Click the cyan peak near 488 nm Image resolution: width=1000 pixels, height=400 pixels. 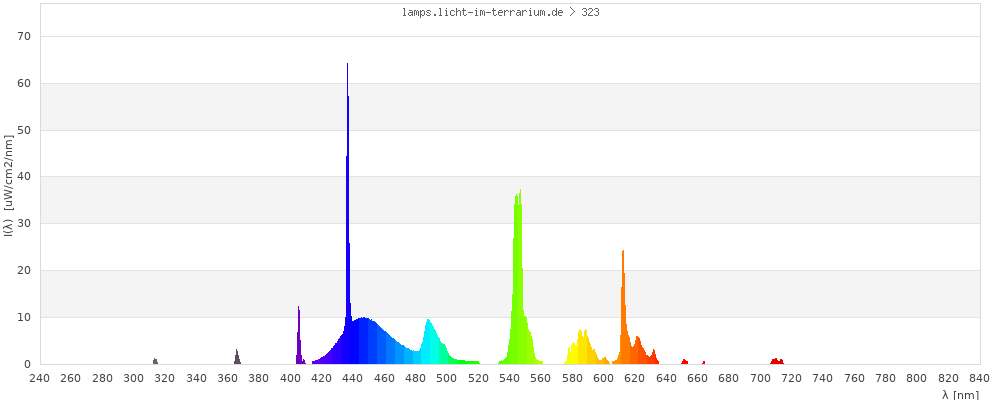click(x=429, y=342)
